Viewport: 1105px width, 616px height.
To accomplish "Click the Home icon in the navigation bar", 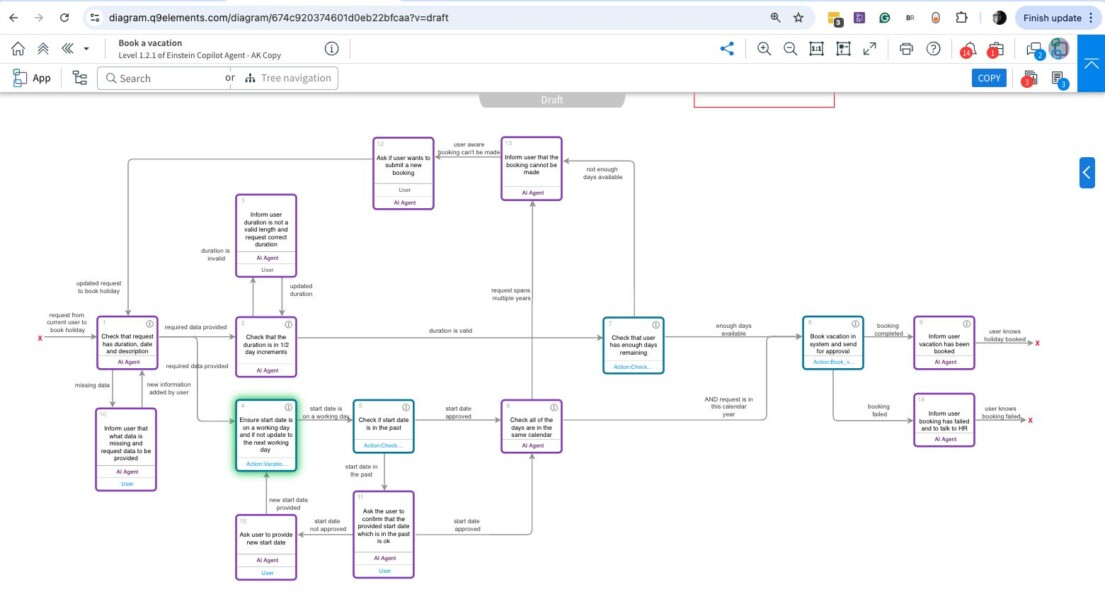I will pos(17,47).
